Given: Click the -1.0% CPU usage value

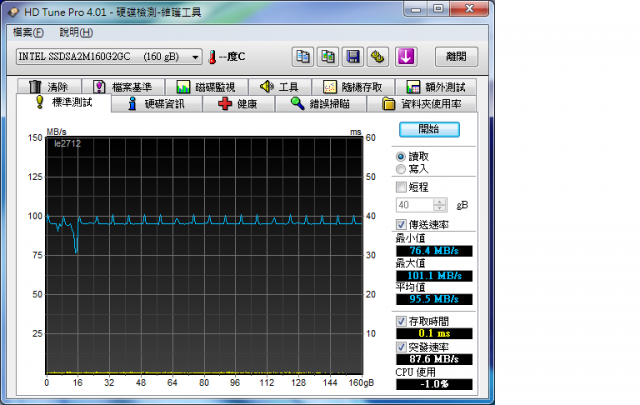Looking at the screenshot, I should [434, 384].
